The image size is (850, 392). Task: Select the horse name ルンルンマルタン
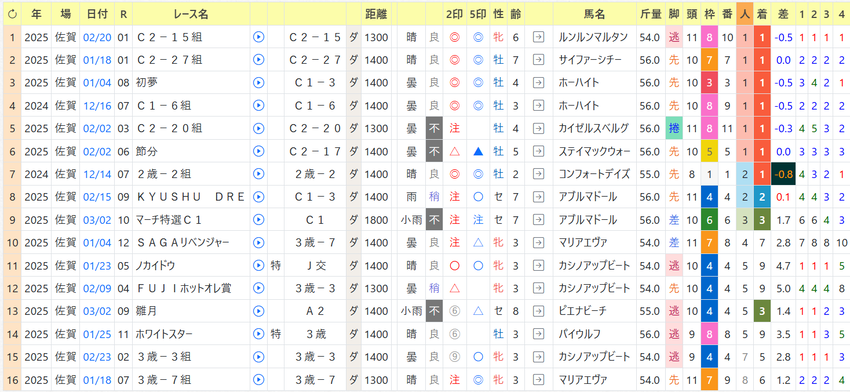(x=593, y=37)
